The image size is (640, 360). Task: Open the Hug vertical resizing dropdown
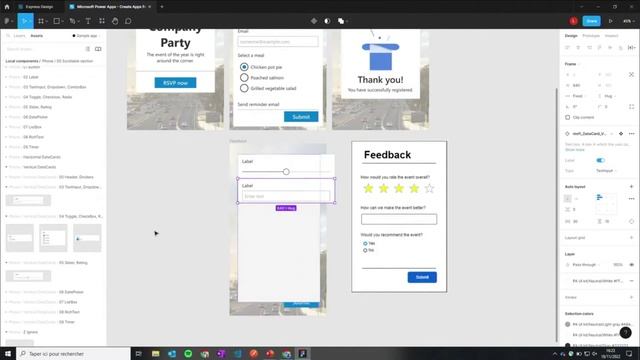(609, 96)
